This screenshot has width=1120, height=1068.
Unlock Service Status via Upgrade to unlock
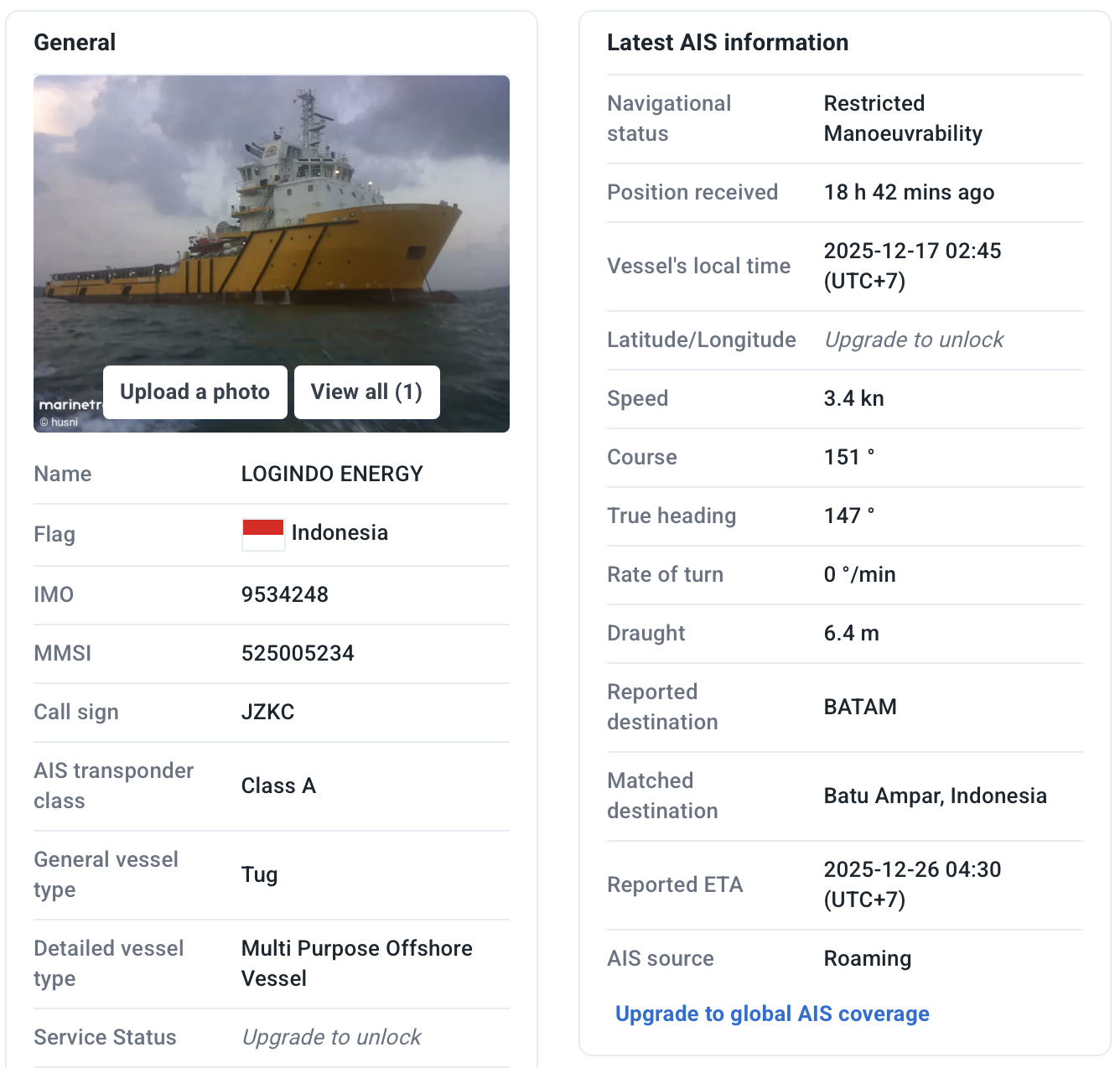click(331, 1038)
